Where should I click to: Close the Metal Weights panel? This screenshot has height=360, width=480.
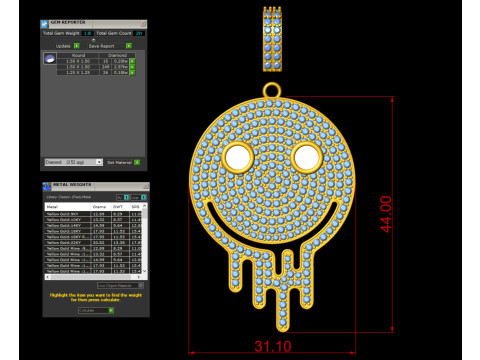[145, 186]
